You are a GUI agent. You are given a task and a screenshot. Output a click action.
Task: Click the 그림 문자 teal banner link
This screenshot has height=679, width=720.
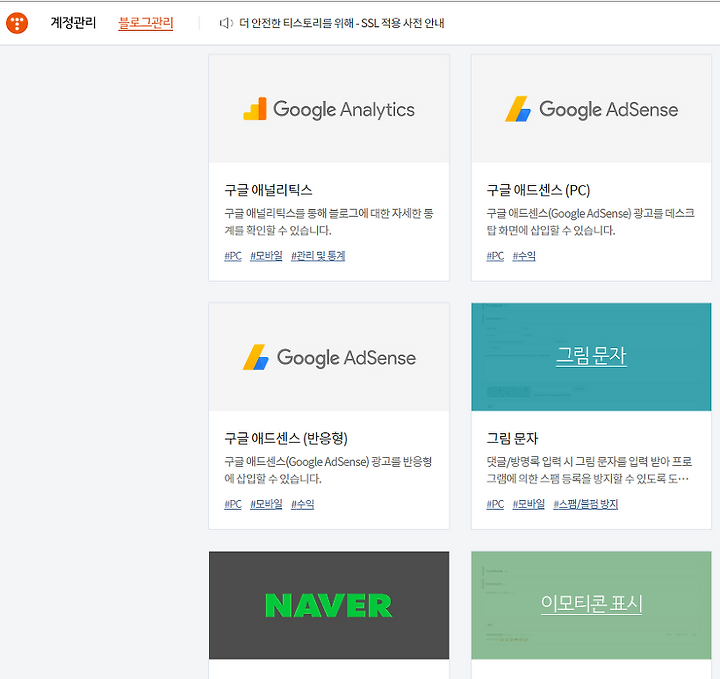591,355
